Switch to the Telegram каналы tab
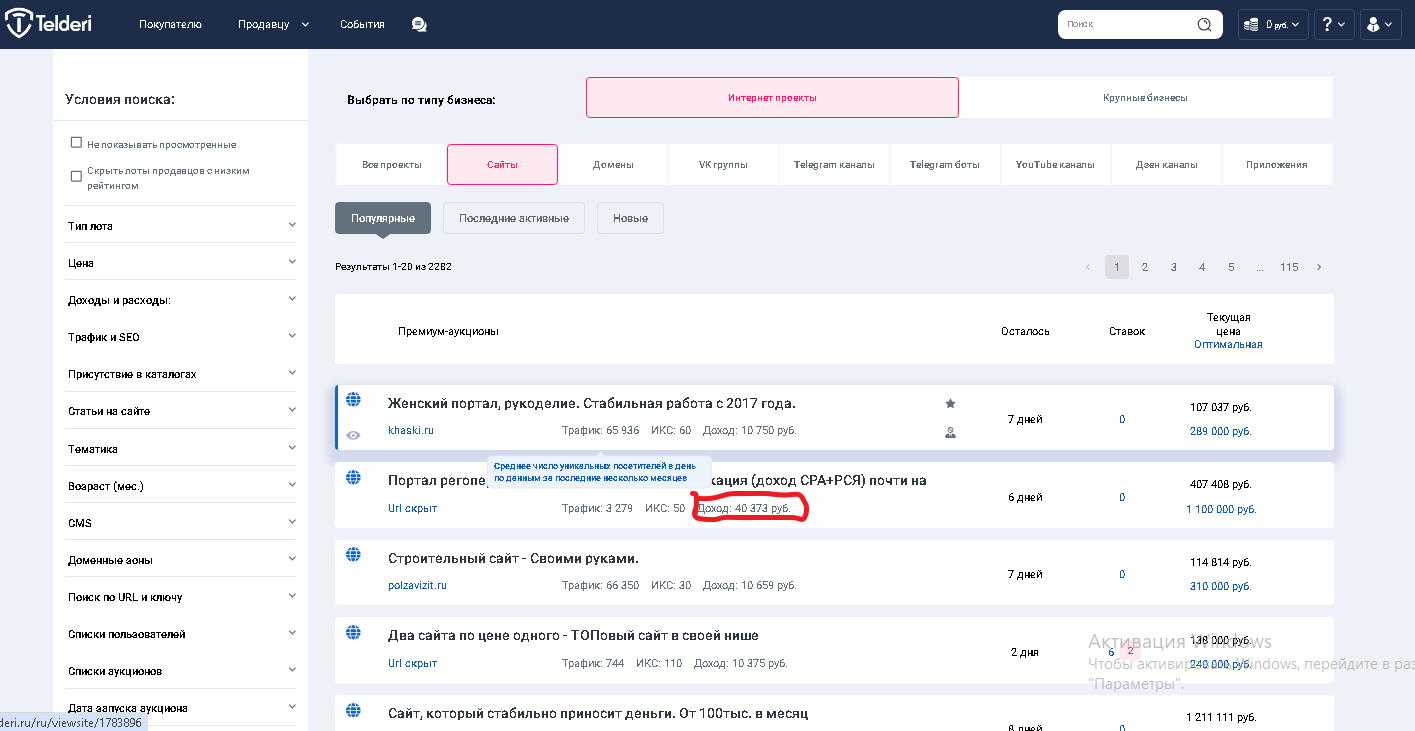Image resolution: width=1415 pixels, height=731 pixels. (834, 164)
